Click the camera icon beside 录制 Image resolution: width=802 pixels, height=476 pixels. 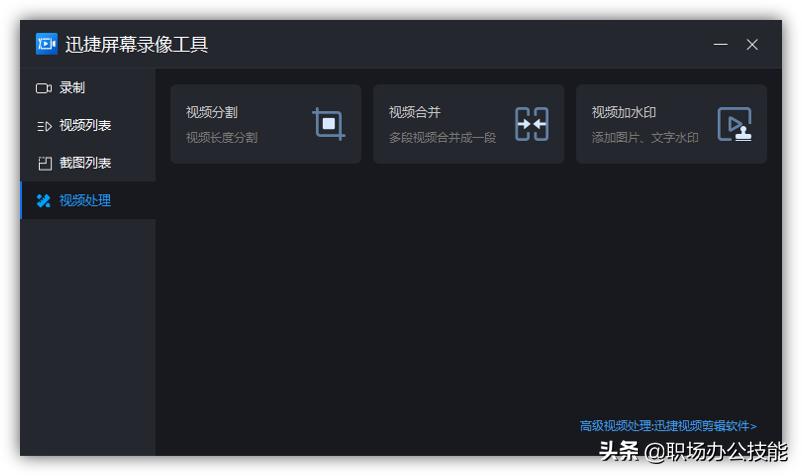coord(44,88)
